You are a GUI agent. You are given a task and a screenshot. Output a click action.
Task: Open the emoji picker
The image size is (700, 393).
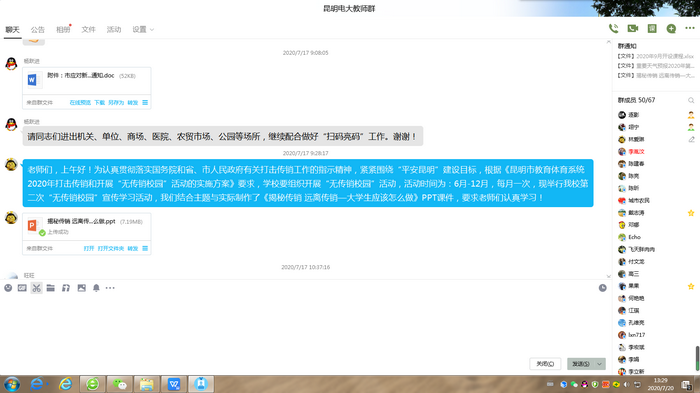8,288
